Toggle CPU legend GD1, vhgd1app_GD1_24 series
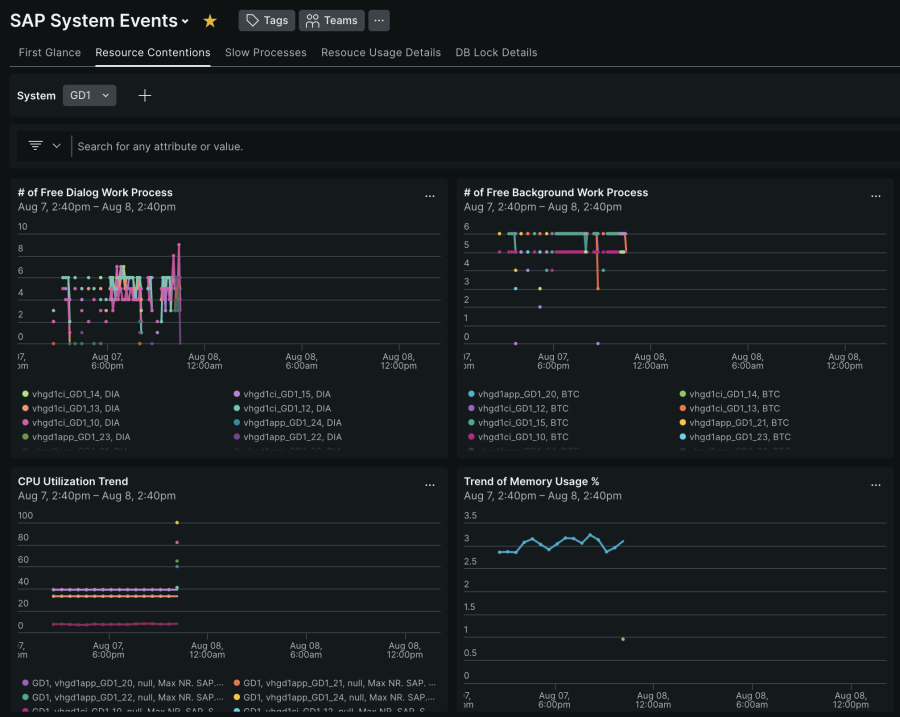The height and width of the screenshot is (717, 900). point(335,697)
